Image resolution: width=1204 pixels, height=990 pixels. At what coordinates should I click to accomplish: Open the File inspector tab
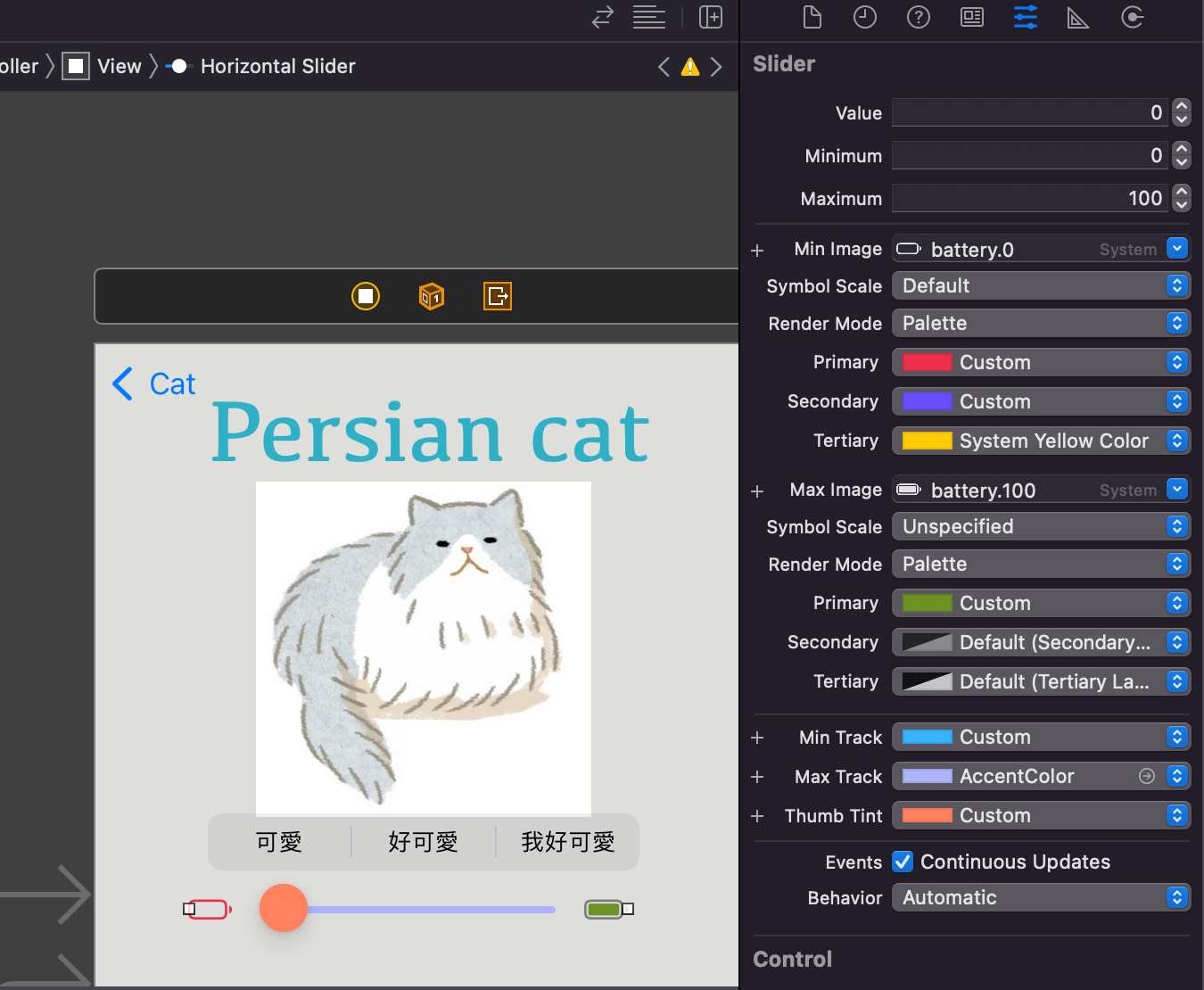[812, 17]
